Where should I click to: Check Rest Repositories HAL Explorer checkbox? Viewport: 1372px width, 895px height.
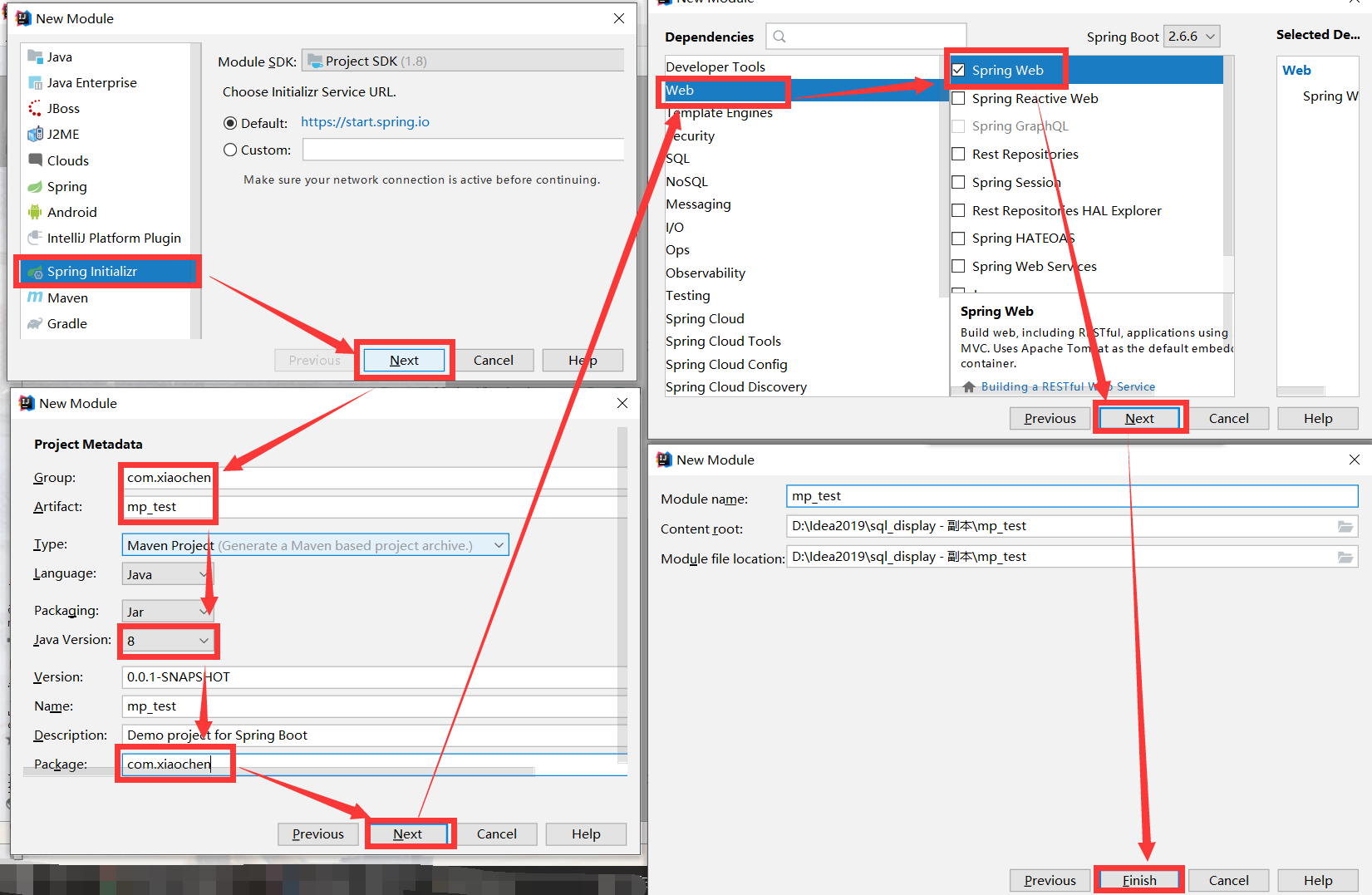(958, 210)
